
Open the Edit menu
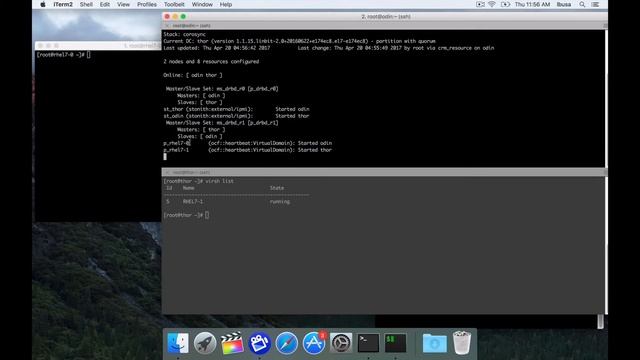[105, 4]
